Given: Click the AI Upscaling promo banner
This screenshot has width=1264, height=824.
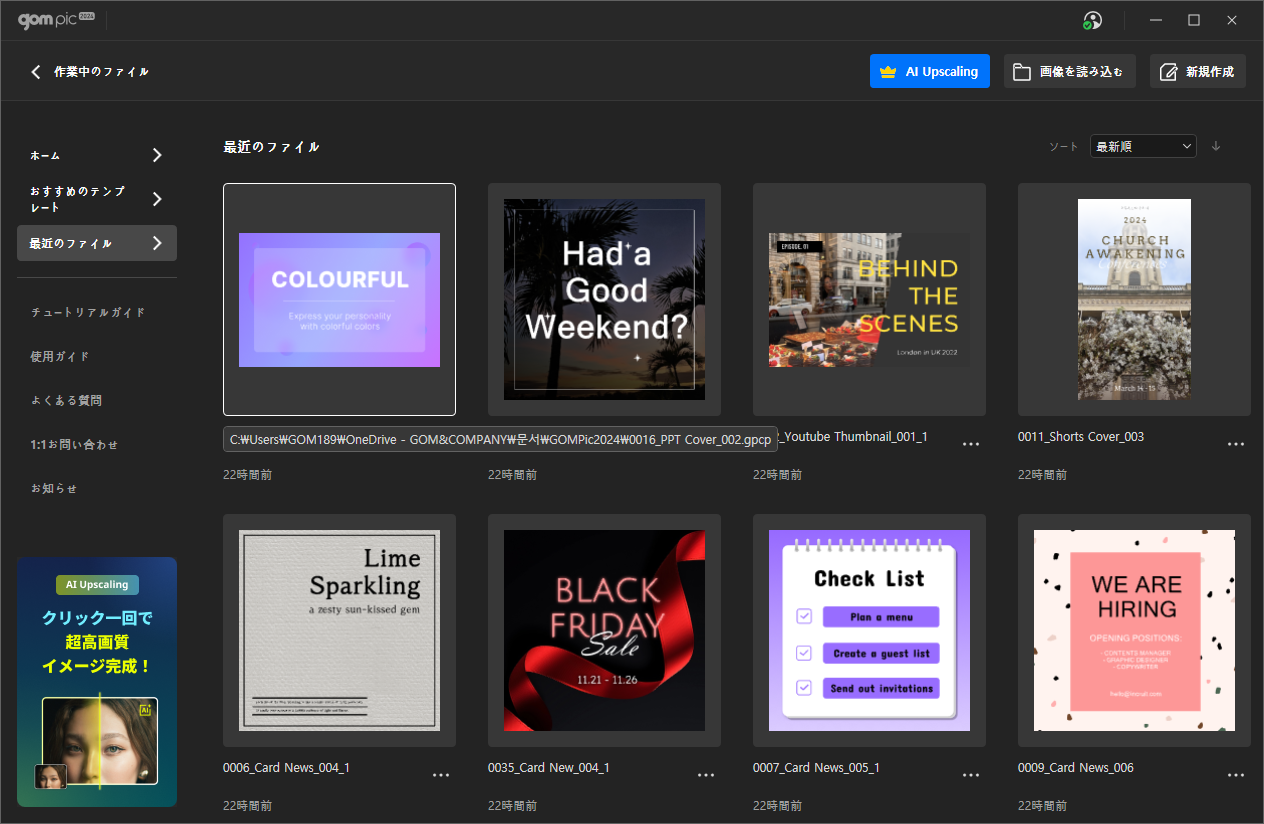Looking at the screenshot, I should pos(97,682).
